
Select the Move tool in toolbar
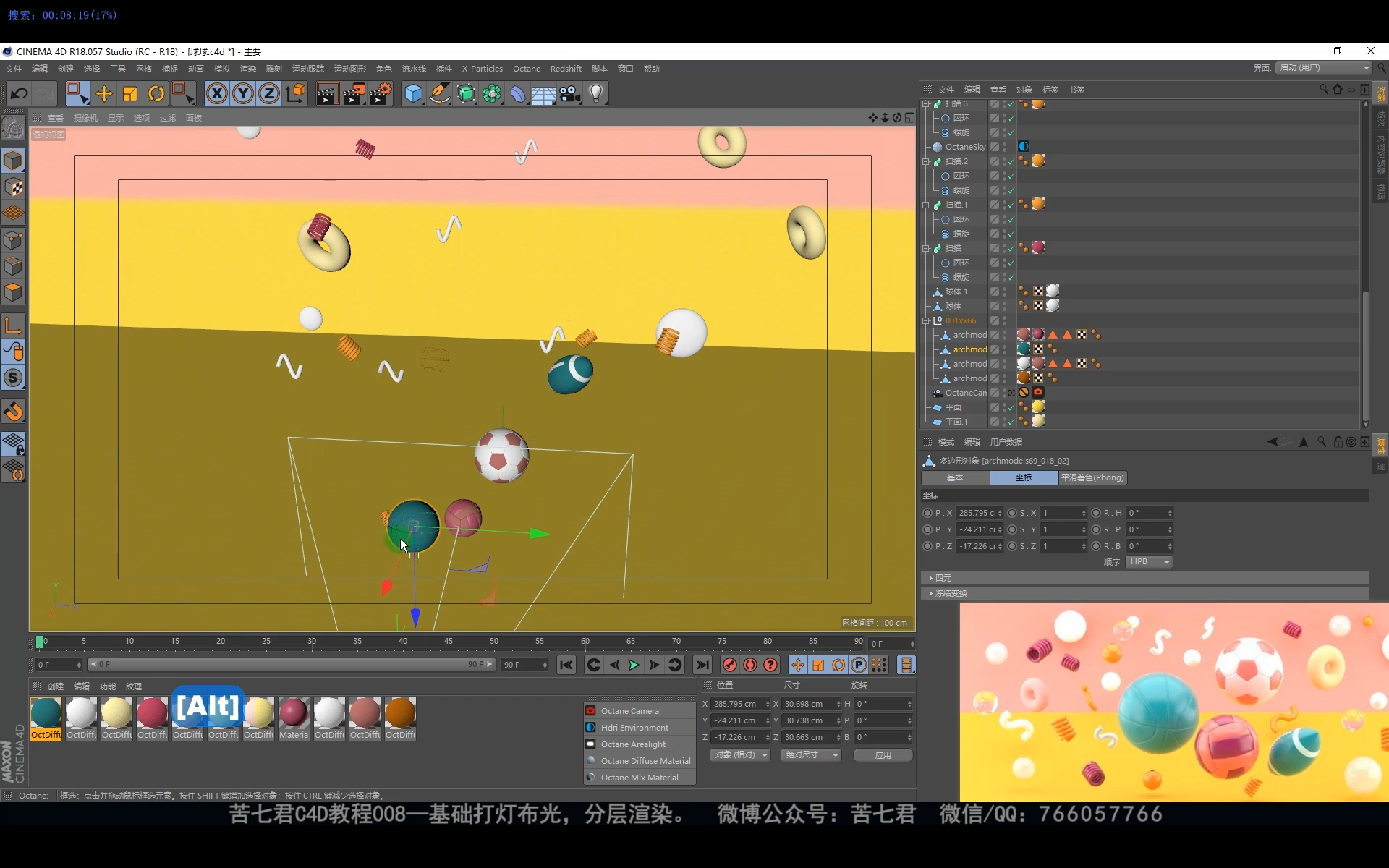pos(103,93)
